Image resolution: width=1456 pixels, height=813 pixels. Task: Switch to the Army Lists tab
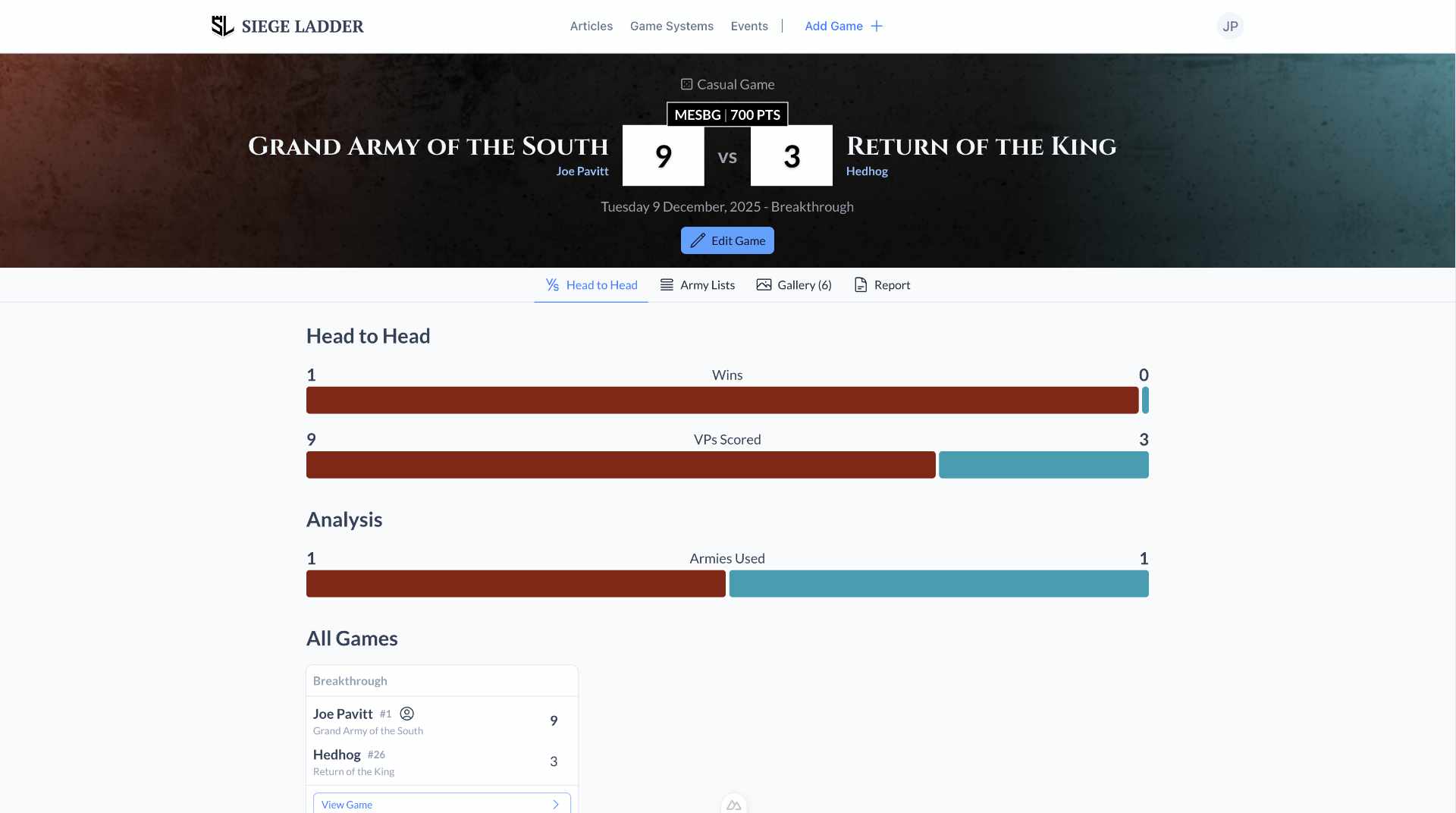(697, 285)
